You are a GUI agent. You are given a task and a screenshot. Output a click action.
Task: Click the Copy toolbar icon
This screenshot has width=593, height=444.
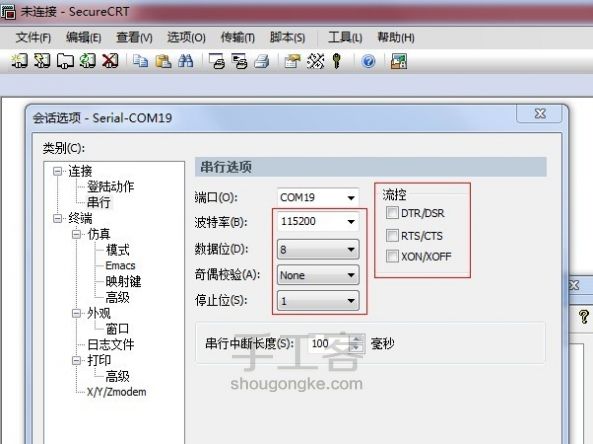140,61
